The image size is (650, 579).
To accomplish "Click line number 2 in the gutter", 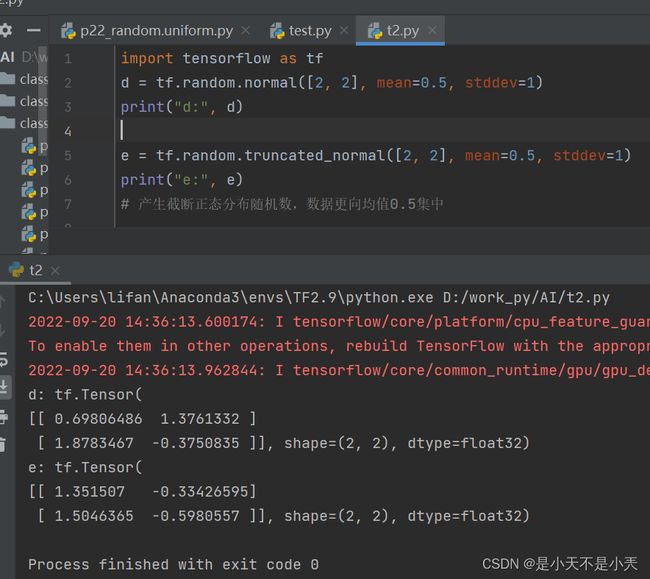I will tap(68, 83).
